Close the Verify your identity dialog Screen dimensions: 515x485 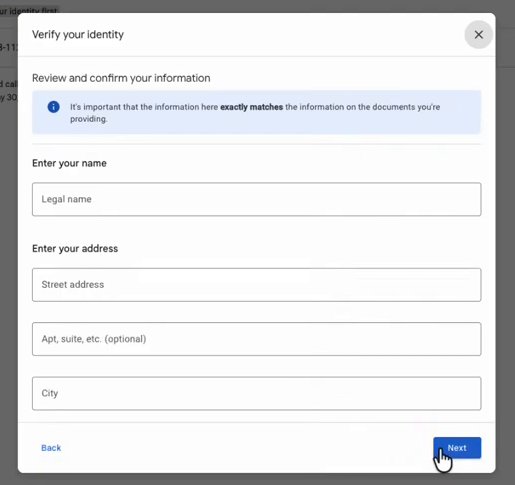click(x=478, y=35)
